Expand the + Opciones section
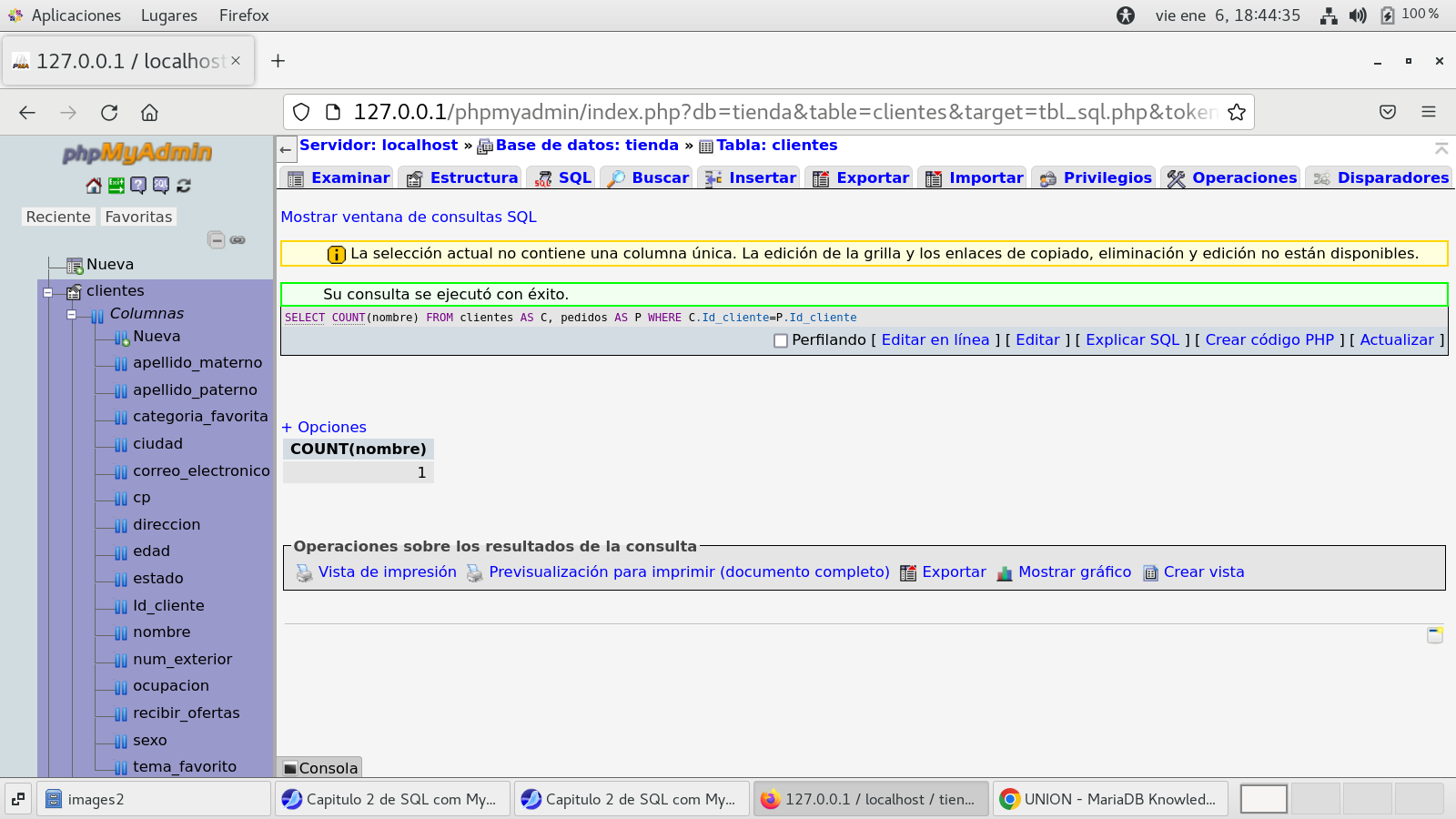Viewport: 1456px width, 819px height. pos(324,427)
